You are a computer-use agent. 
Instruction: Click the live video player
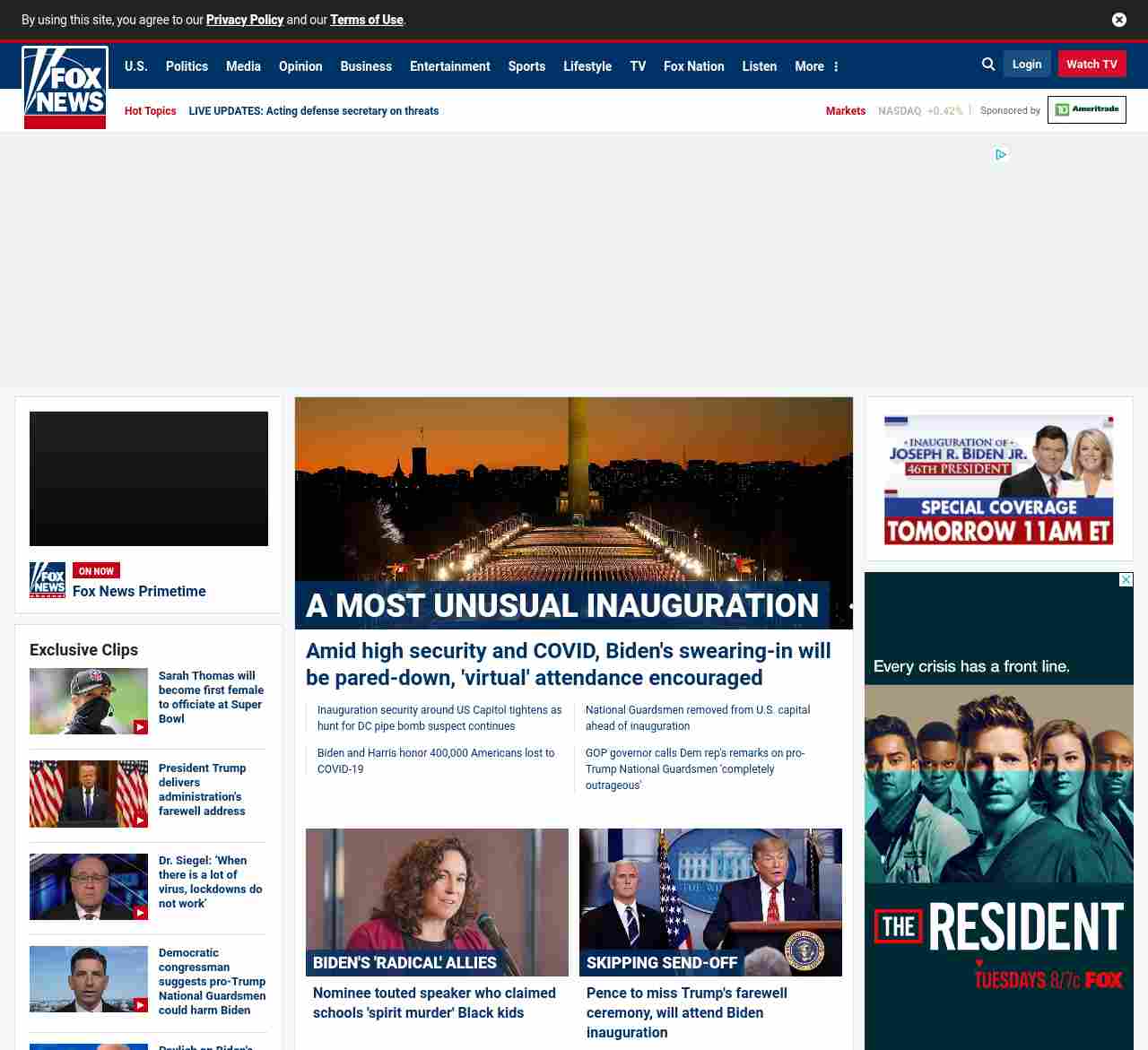[149, 479]
